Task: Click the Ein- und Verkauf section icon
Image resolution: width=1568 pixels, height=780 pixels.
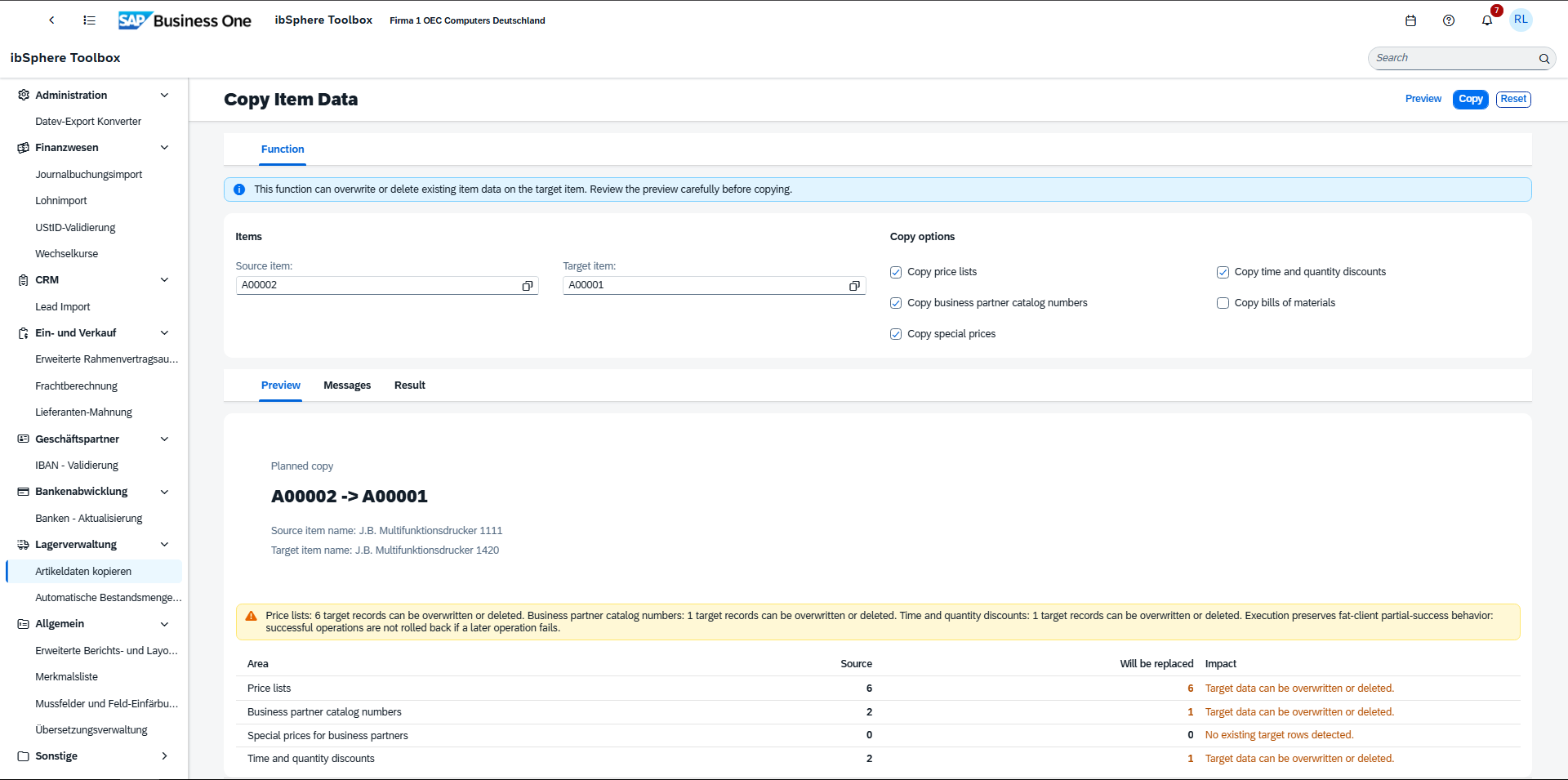Action: [23, 333]
